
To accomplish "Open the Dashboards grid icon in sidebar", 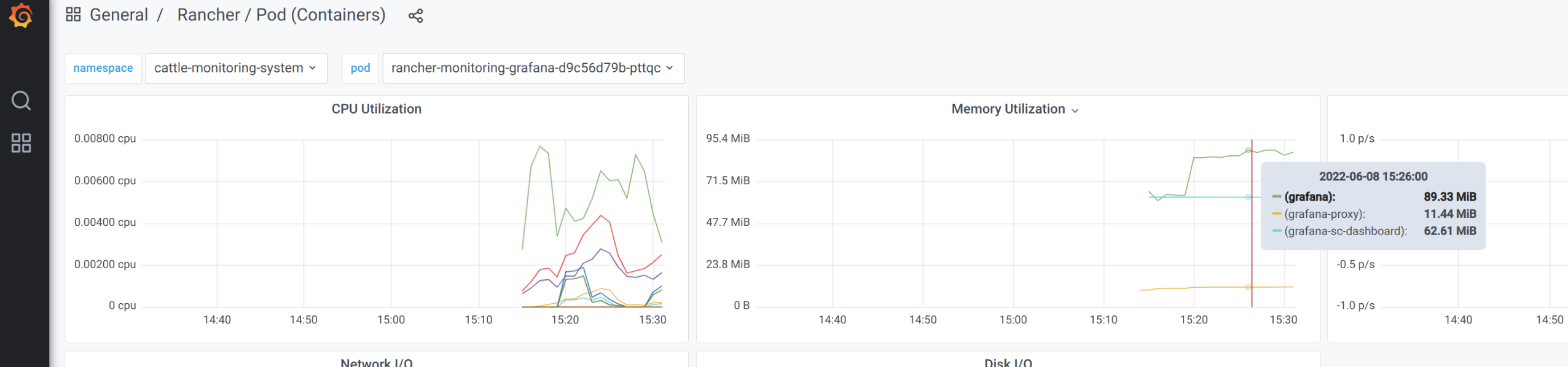I will point(21,143).
